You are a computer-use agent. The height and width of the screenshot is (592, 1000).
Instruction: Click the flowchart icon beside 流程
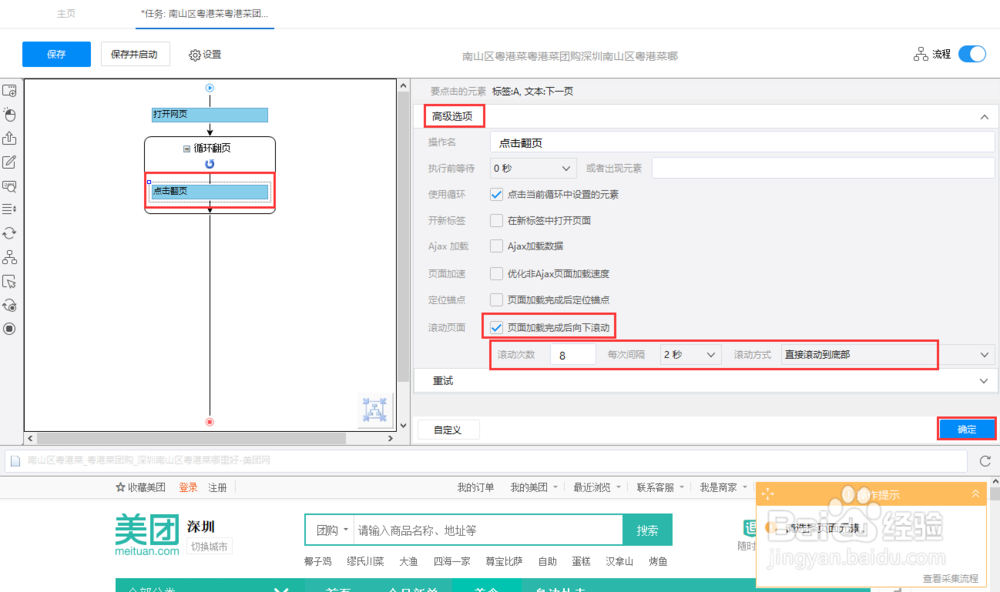point(920,54)
